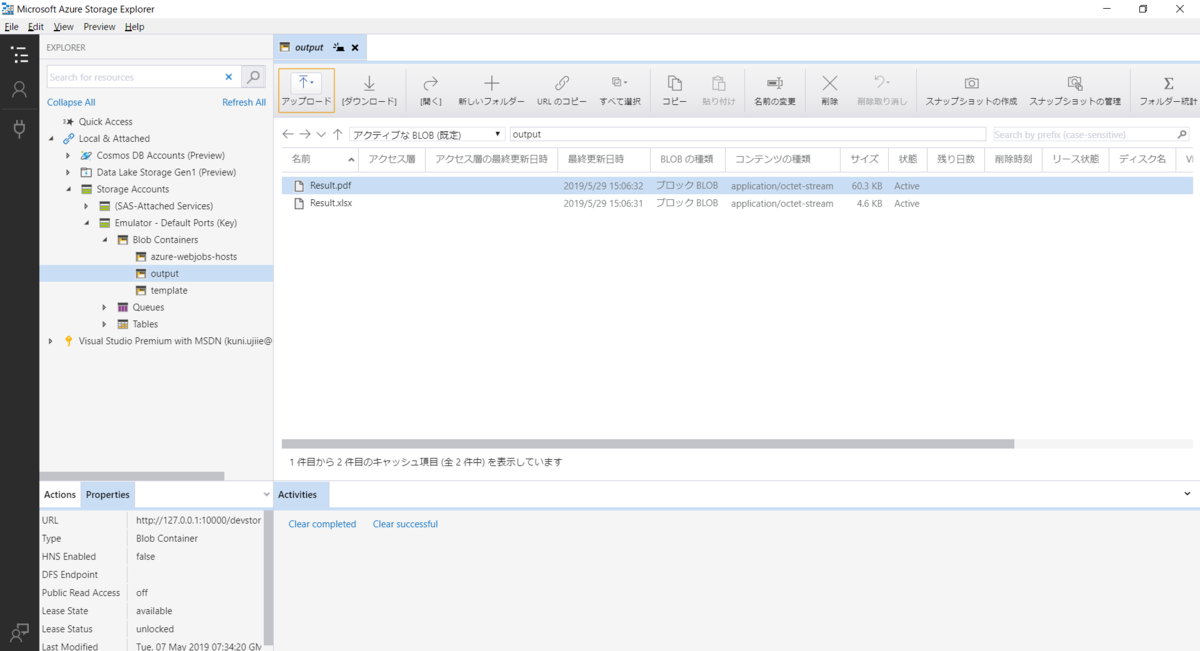This screenshot has height=651, width=1200.
Task: Collapse the Activities panel chevron
Action: point(1187,494)
